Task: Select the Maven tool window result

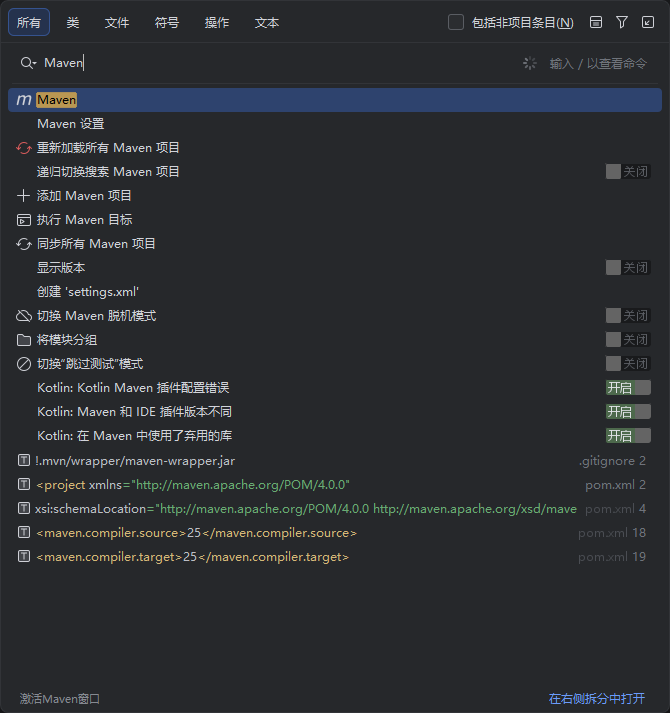Action: [x=335, y=100]
